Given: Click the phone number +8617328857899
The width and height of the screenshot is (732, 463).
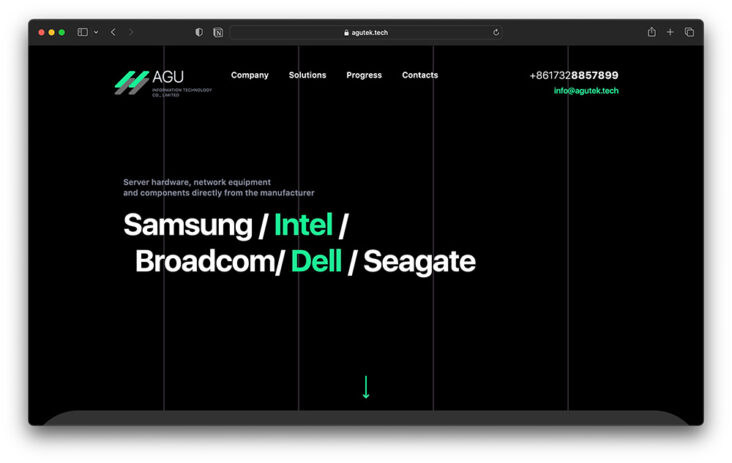Looking at the screenshot, I should (x=573, y=75).
